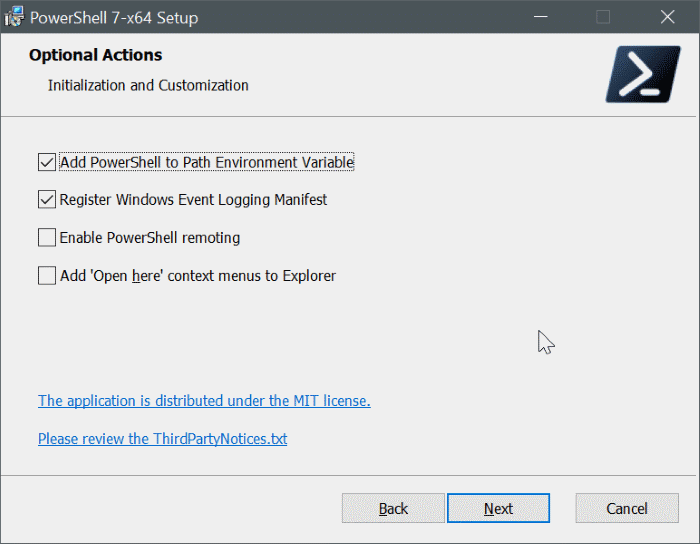
Task: Uncheck Add PowerShell to Path Environment Variable
Action: [47, 162]
